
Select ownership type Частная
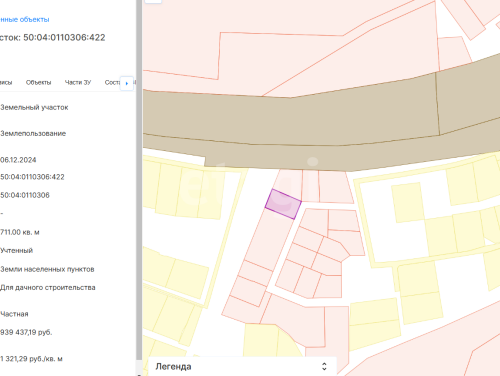[x=14, y=314]
